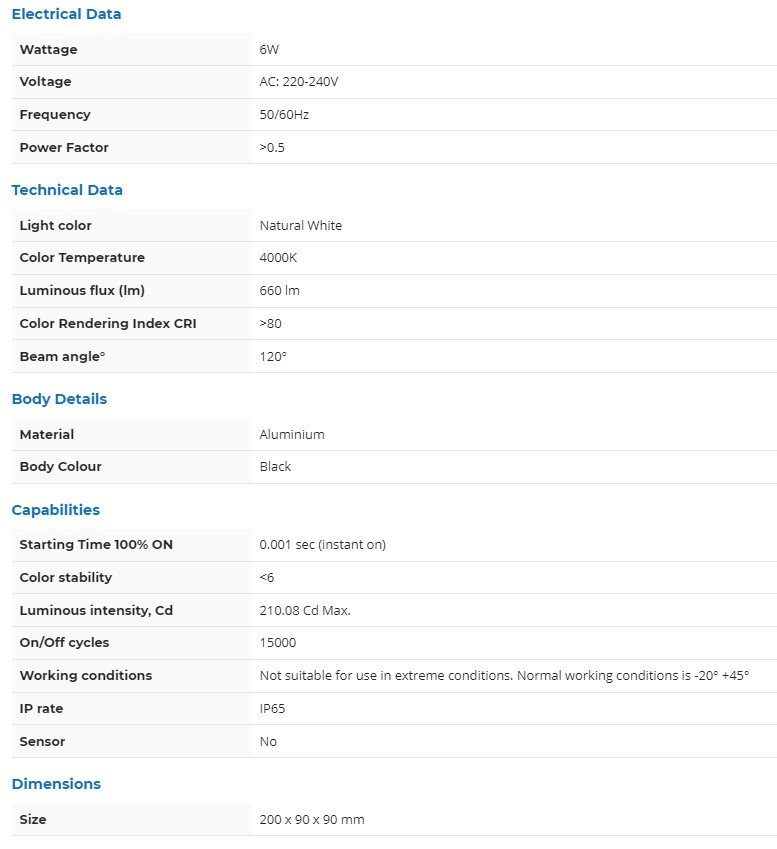
Task: Click the Color Rendering Index CRI label
Action: [108, 324]
